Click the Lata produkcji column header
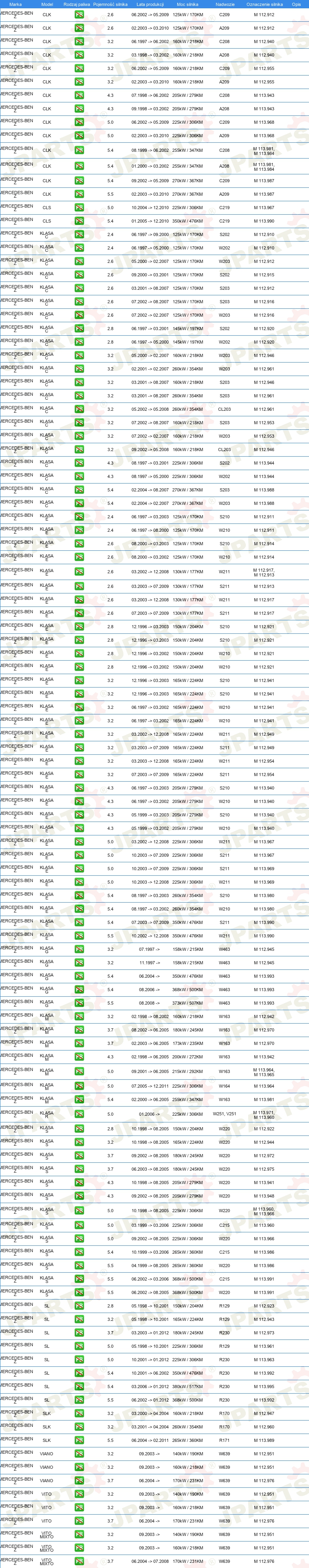The width and height of the screenshot is (309, 1568). tap(150, 4)
